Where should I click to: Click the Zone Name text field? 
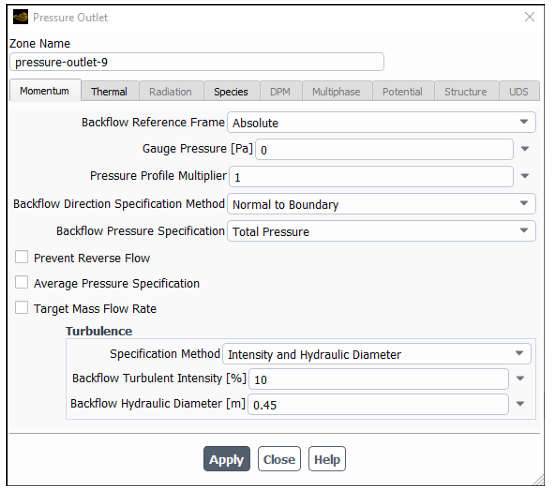point(197,62)
